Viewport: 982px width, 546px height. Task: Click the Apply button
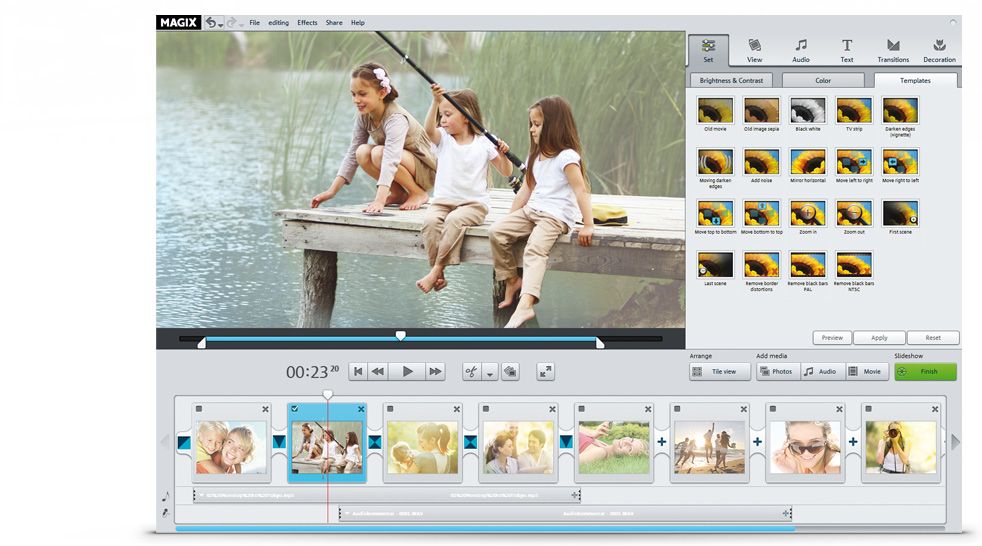pos(879,337)
